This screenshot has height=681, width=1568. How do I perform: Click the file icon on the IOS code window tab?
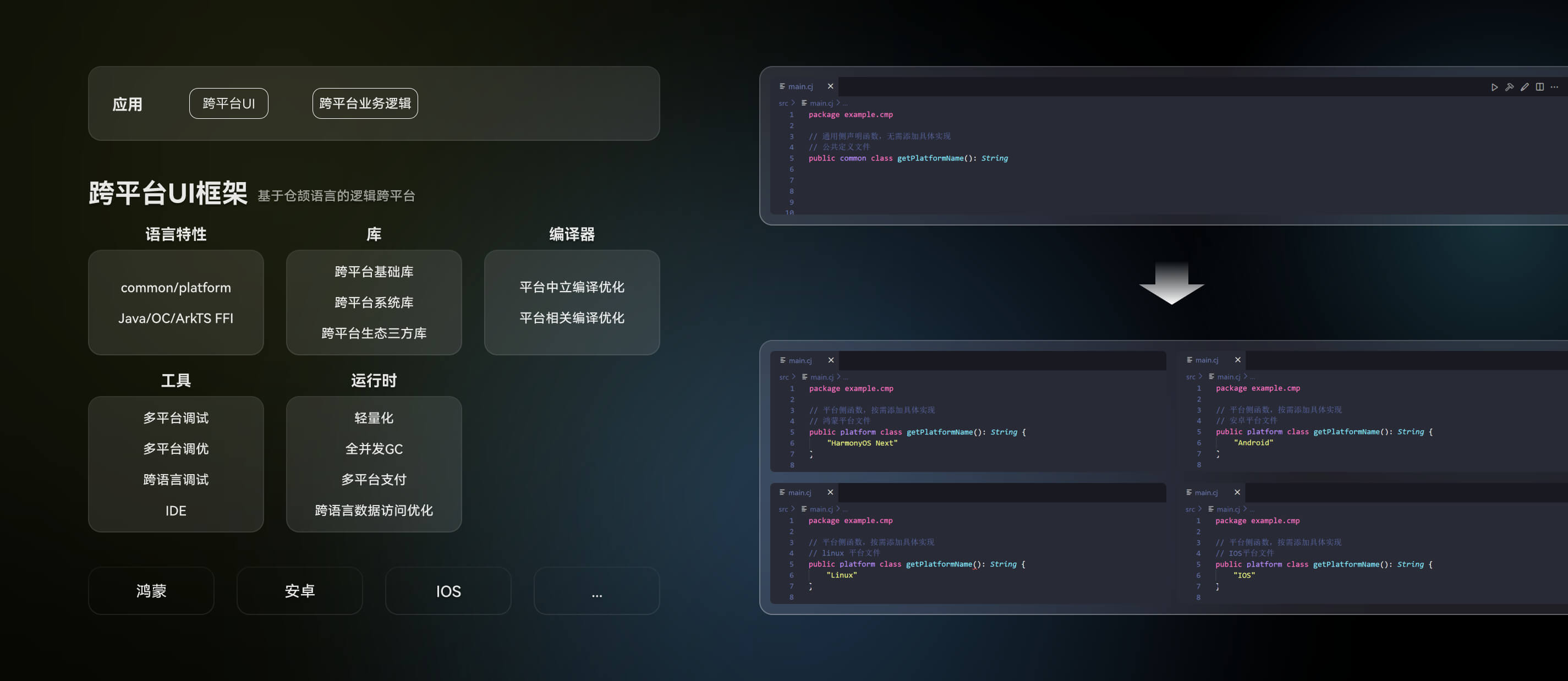tap(1190, 492)
